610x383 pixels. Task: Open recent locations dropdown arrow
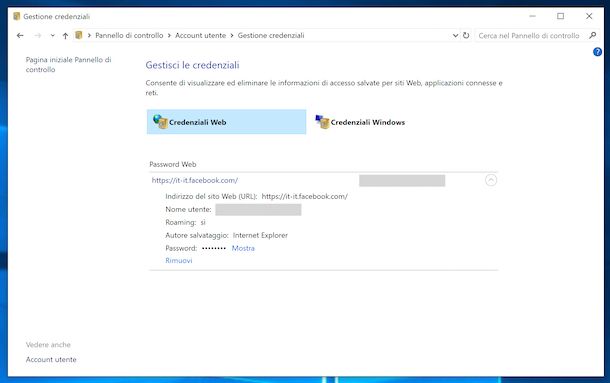[53, 35]
